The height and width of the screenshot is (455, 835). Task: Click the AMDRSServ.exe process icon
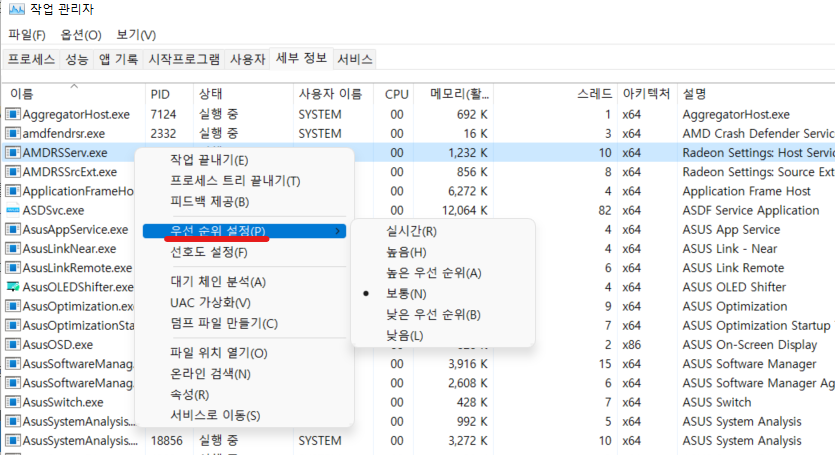pos(13,152)
